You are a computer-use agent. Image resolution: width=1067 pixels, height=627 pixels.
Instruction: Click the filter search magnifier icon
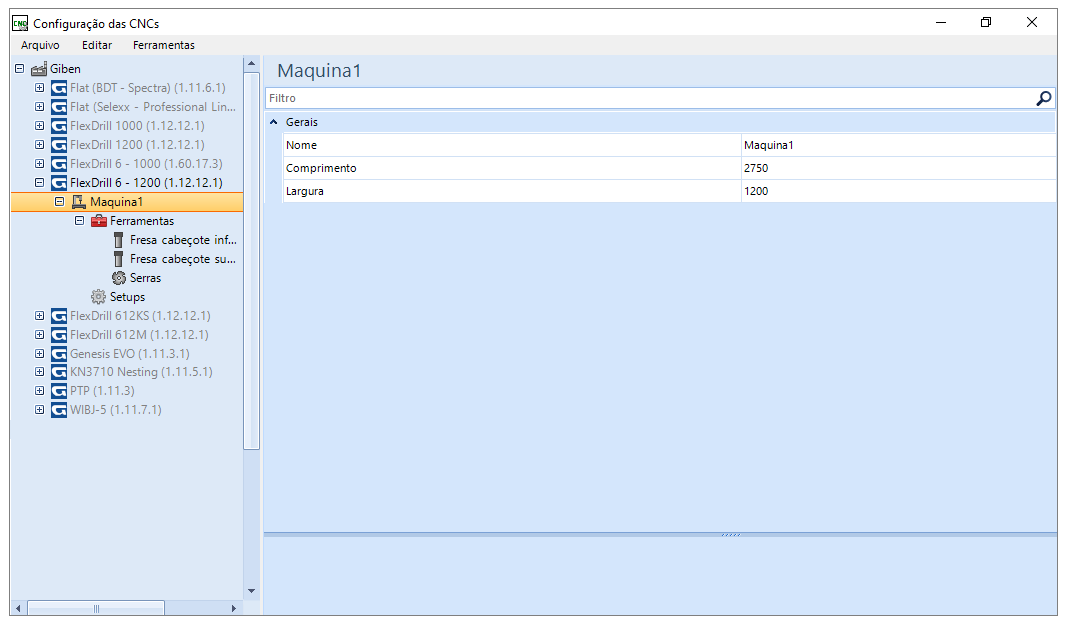1043,99
